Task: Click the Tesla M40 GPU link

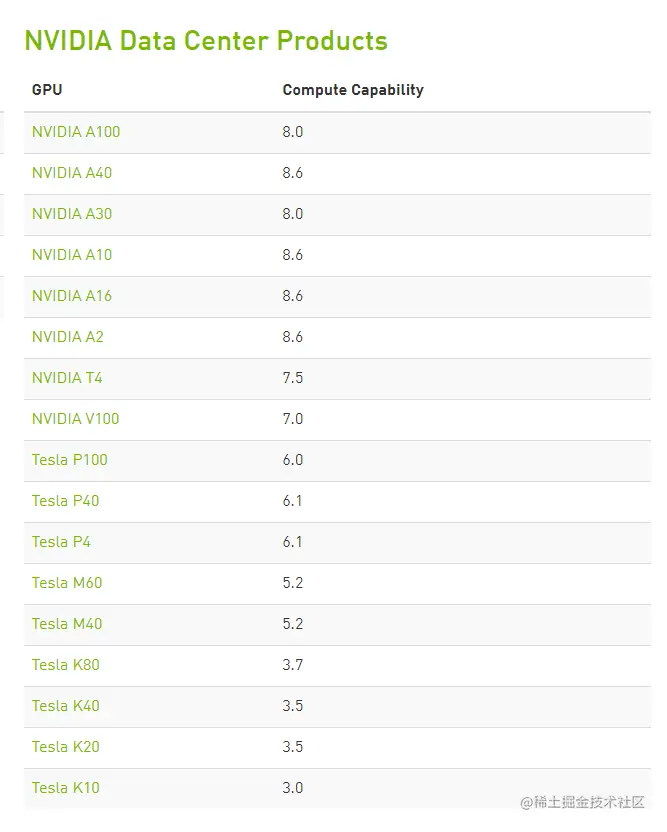Action: pos(67,624)
